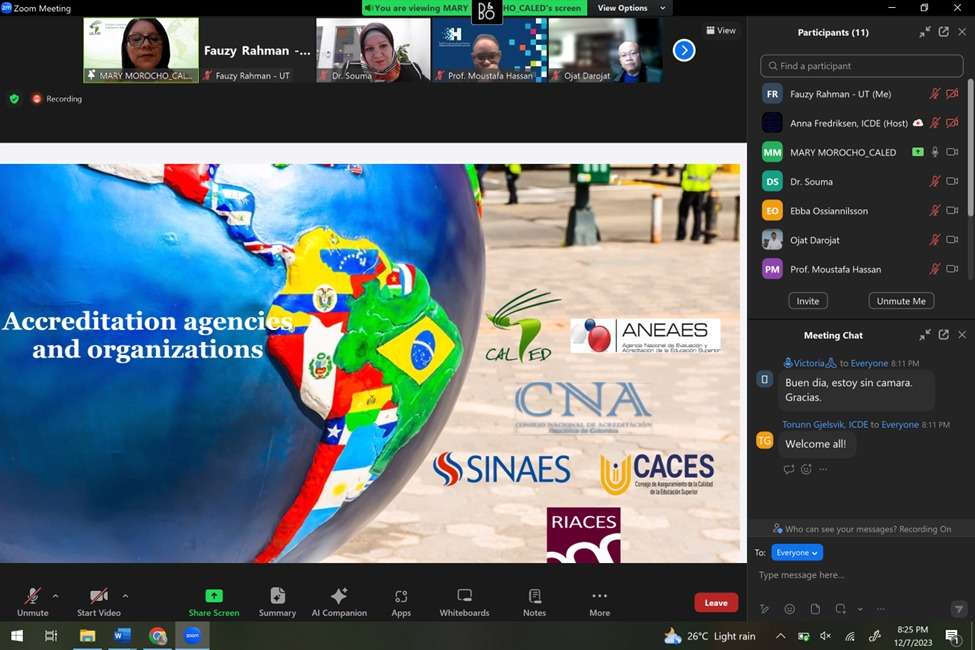Attach a file in chat

click(x=815, y=609)
